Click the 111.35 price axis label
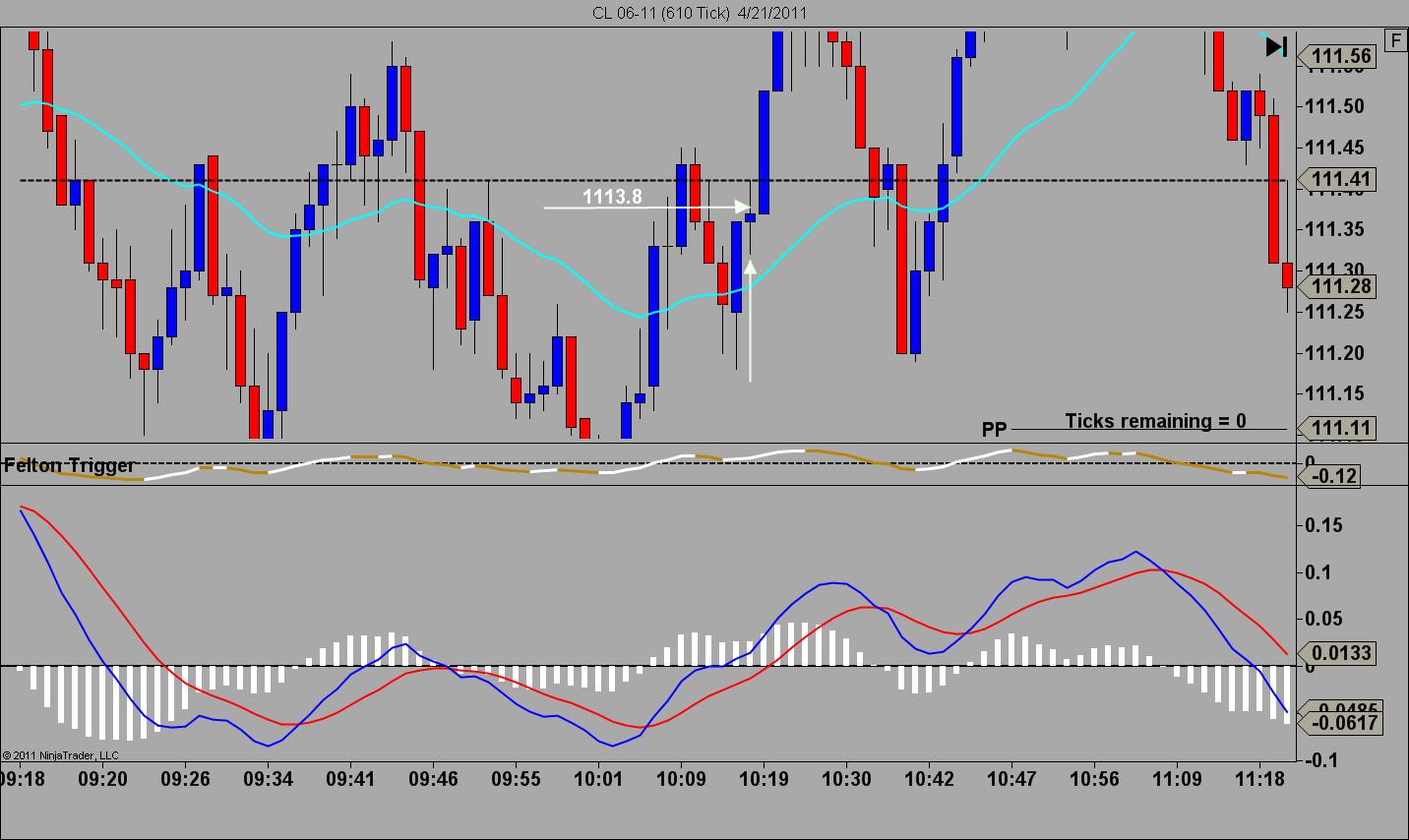The width and height of the screenshot is (1409, 840). [x=1336, y=229]
